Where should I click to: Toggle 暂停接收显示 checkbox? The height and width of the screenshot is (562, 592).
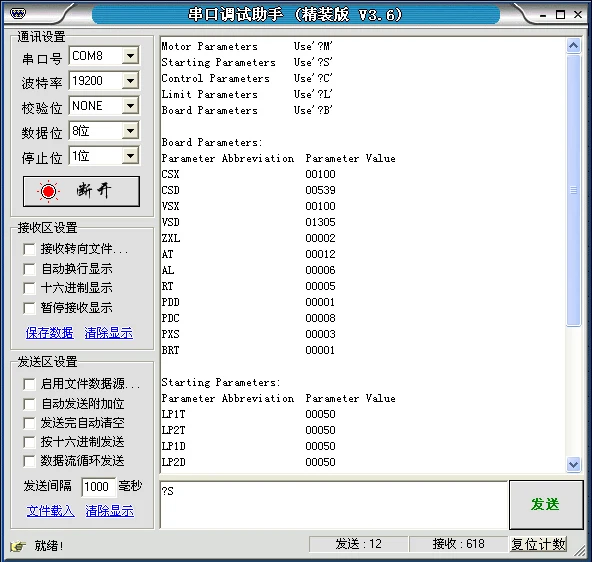pos(29,308)
